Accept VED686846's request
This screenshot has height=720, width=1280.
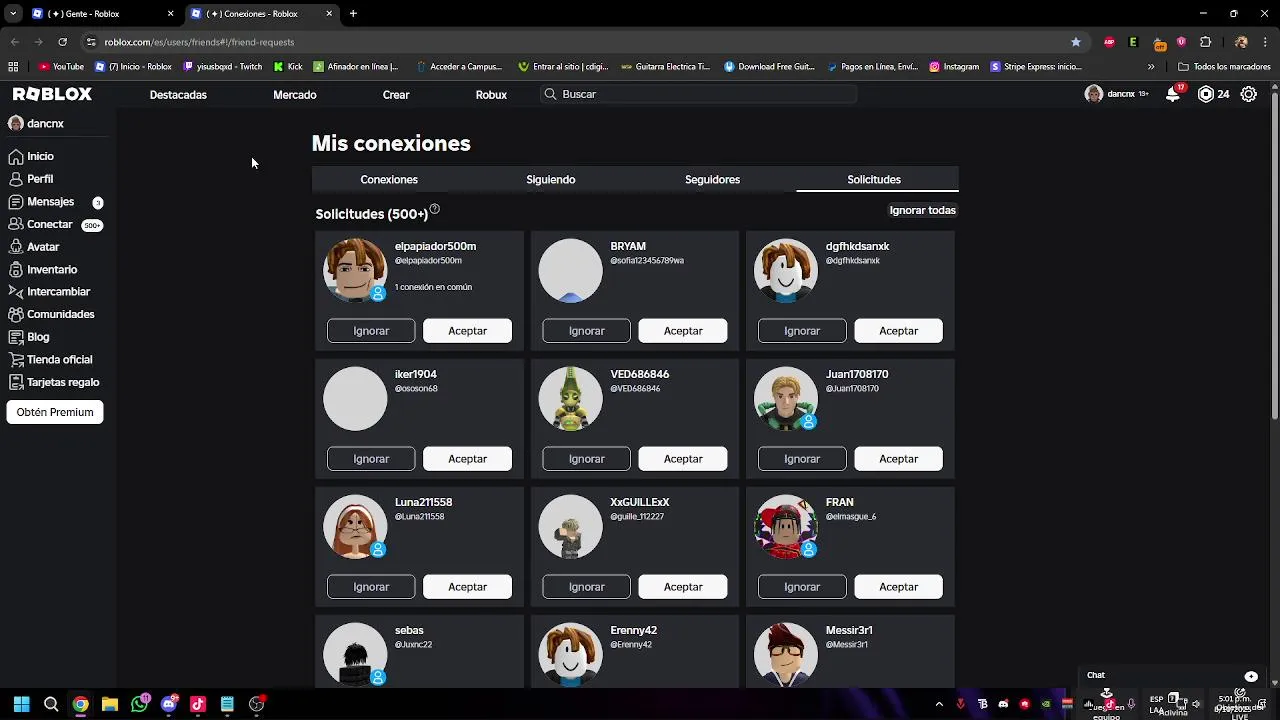pos(683,459)
